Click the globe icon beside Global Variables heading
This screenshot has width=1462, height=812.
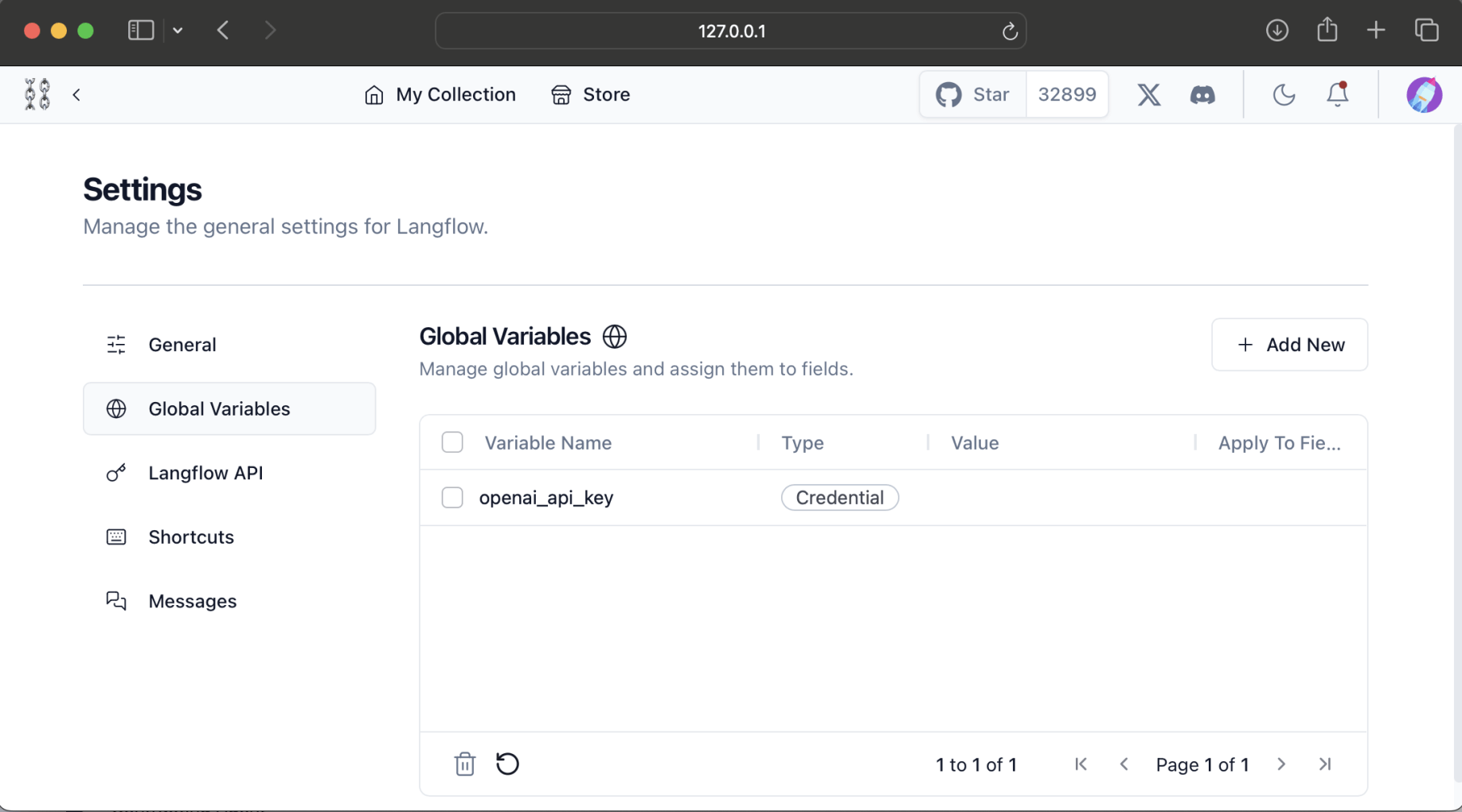pyautogui.click(x=615, y=337)
